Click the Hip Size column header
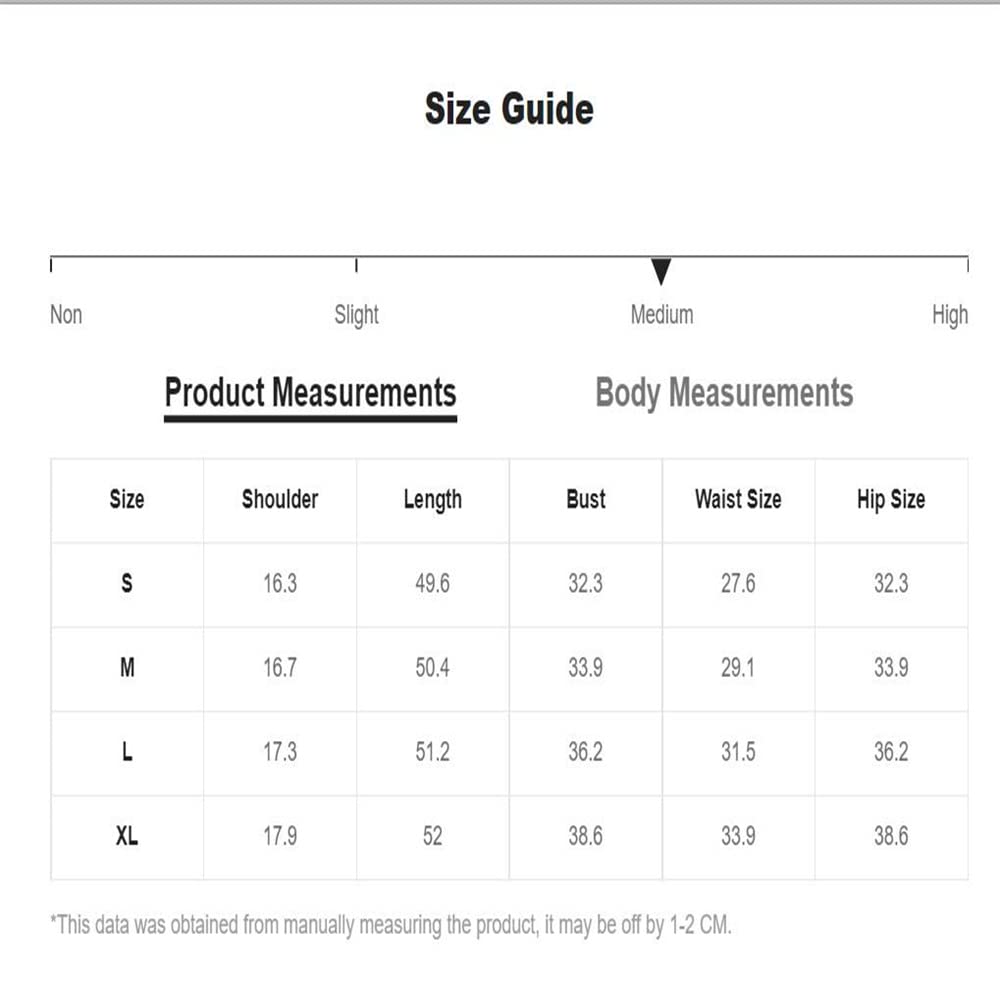The width and height of the screenshot is (1000, 1000). [x=891, y=500]
